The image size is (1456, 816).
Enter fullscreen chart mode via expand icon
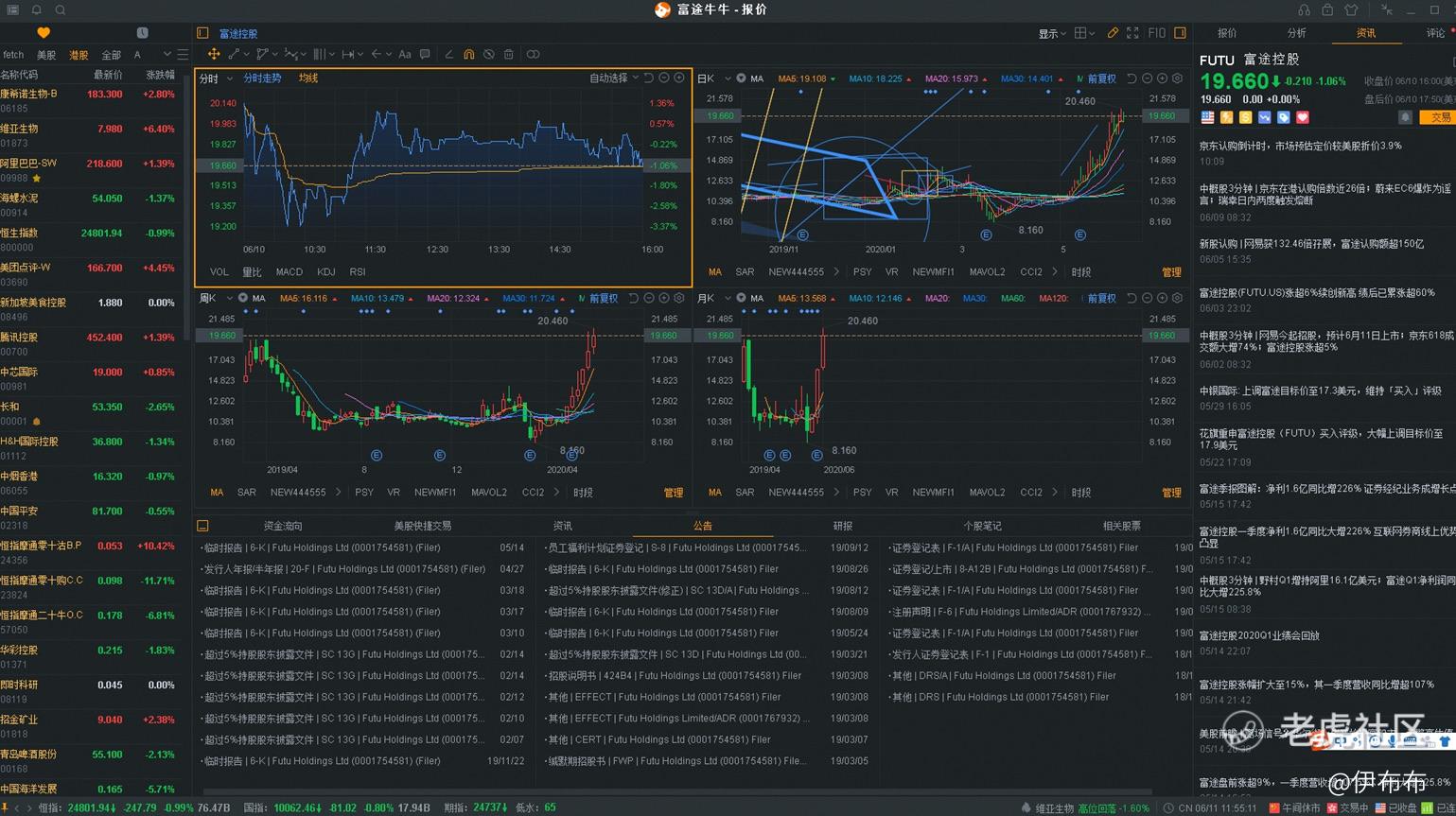pyautogui.click(x=1132, y=33)
